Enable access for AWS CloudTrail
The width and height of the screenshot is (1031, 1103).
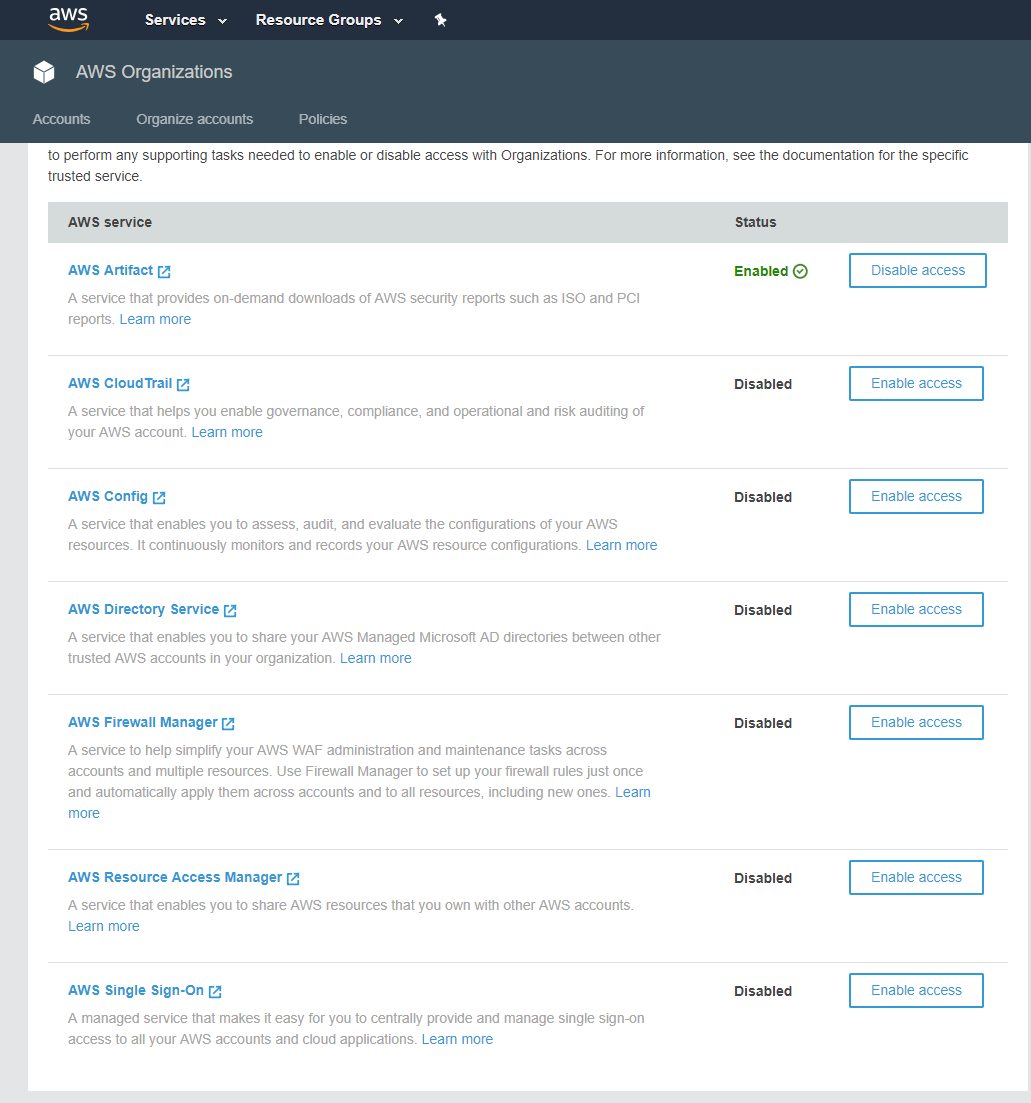tap(916, 383)
